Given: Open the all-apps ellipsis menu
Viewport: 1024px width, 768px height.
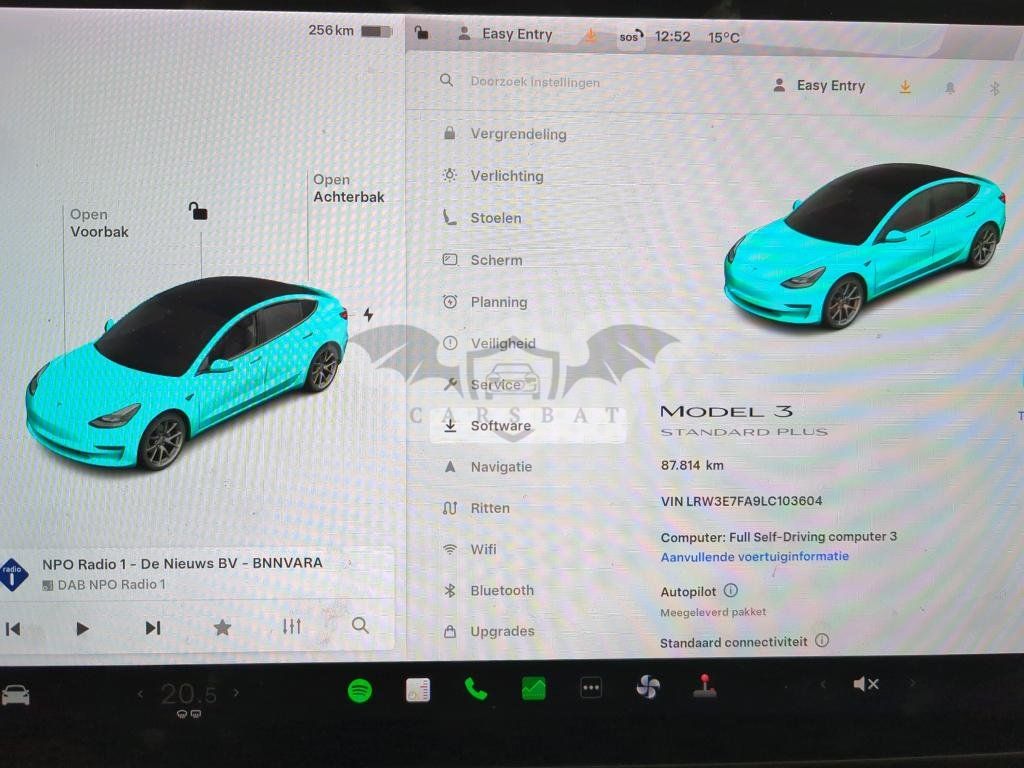Looking at the screenshot, I should click(591, 687).
